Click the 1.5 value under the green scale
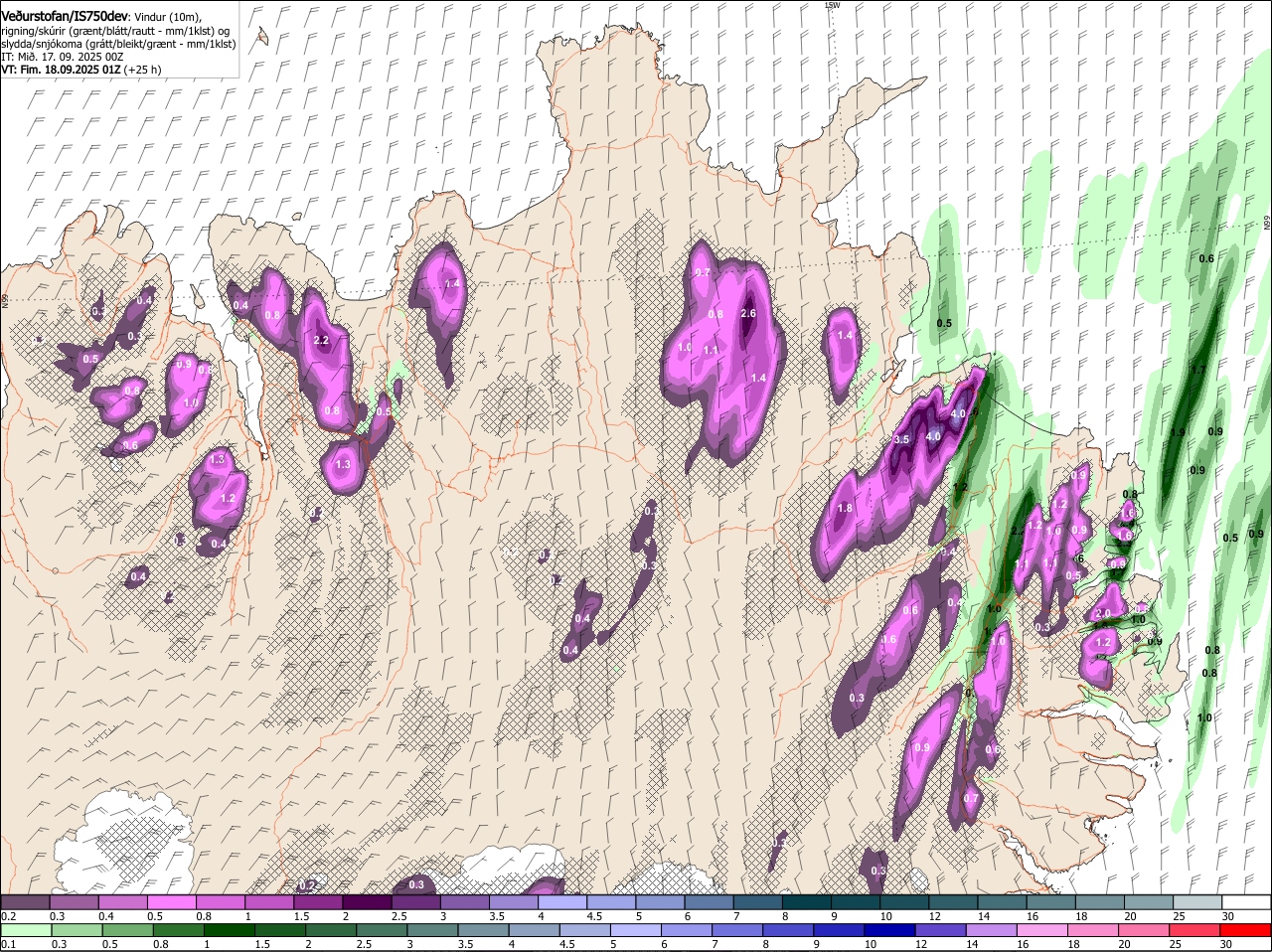Image resolution: width=1272 pixels, height=952 pixels. (263, 944)
